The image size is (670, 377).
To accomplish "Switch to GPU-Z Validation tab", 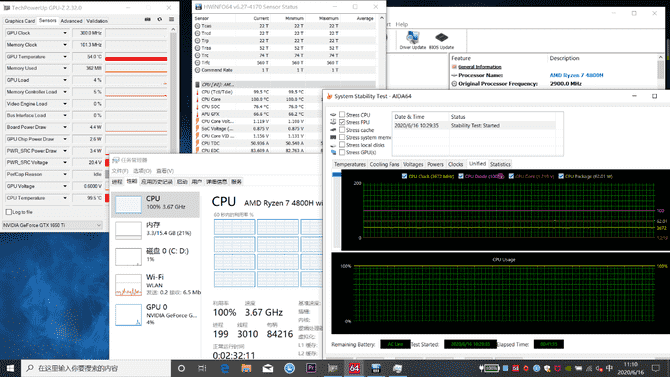I will (97, 21).
